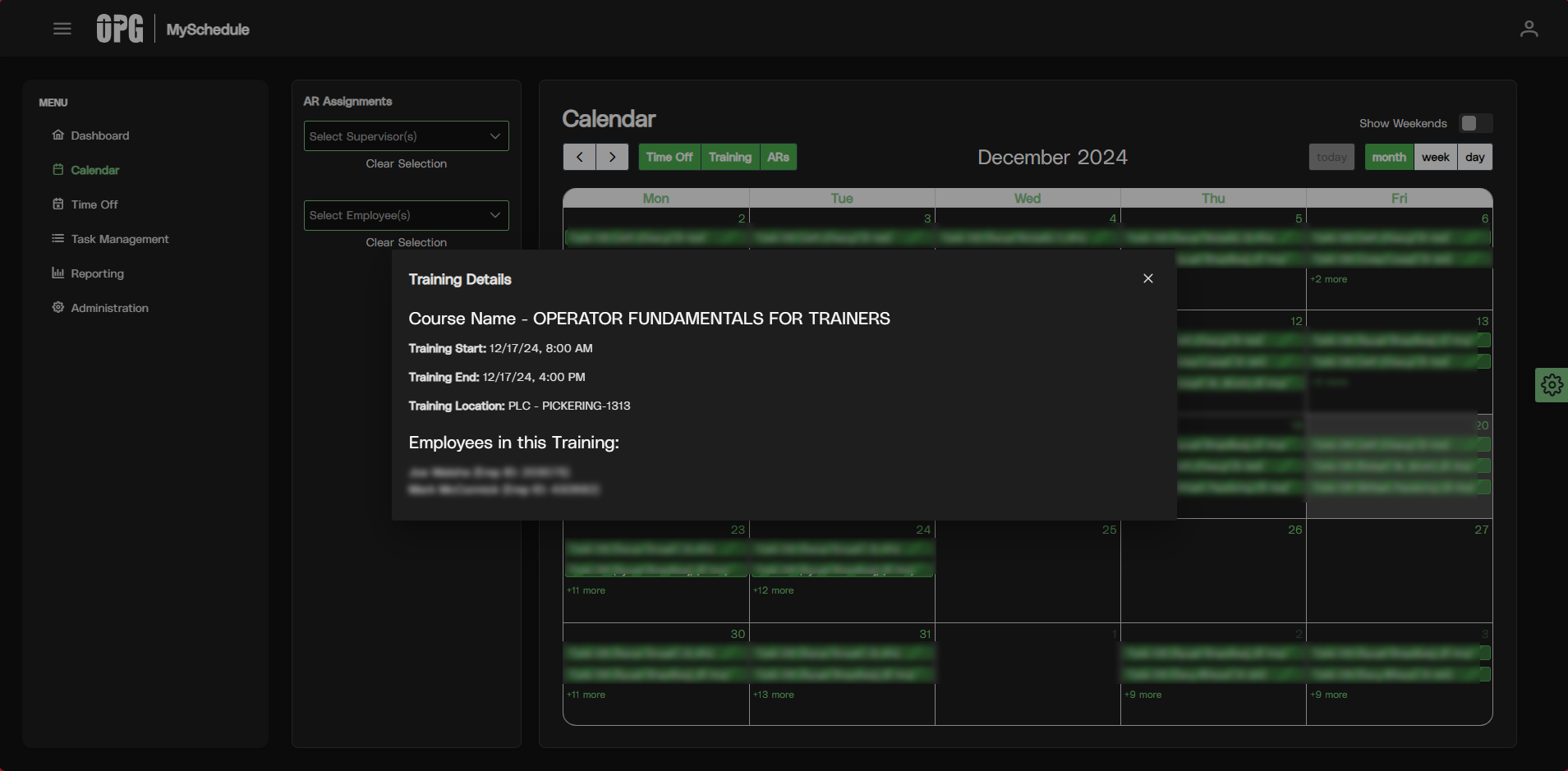Click the Administration gear icon

(x=58, y=308)
